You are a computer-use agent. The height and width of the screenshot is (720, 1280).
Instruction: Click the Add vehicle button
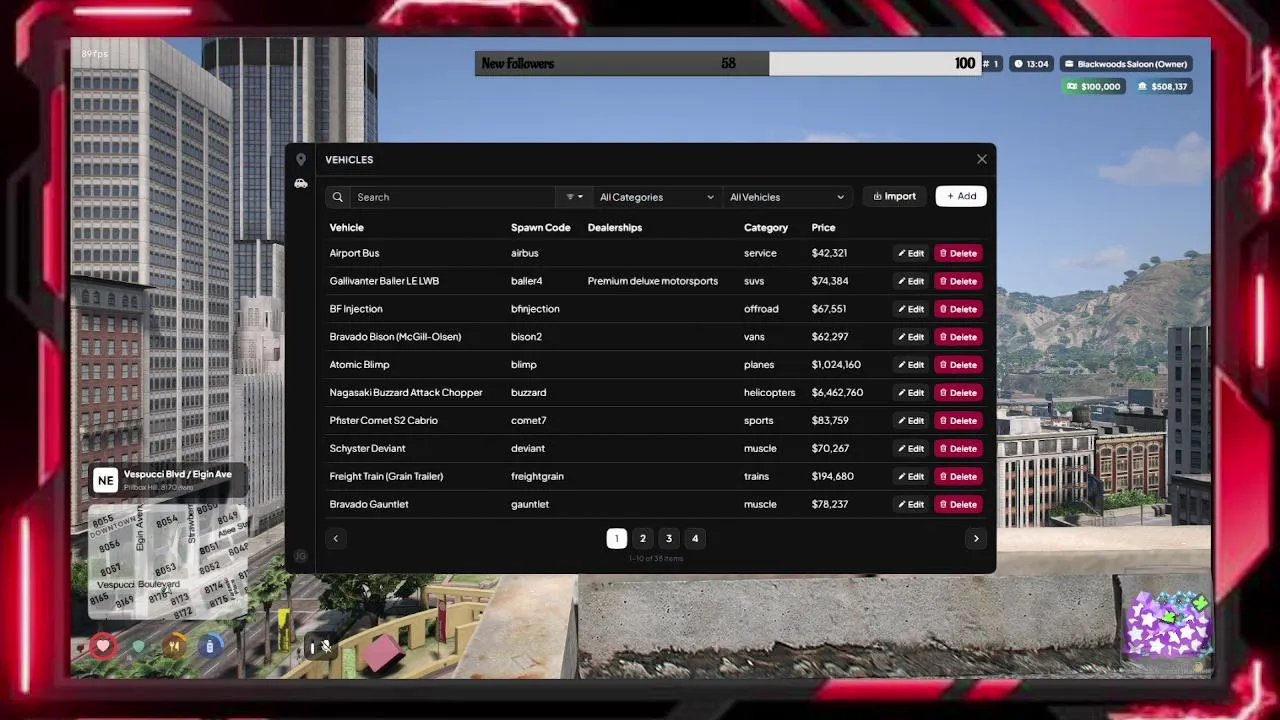click(961, 196)
